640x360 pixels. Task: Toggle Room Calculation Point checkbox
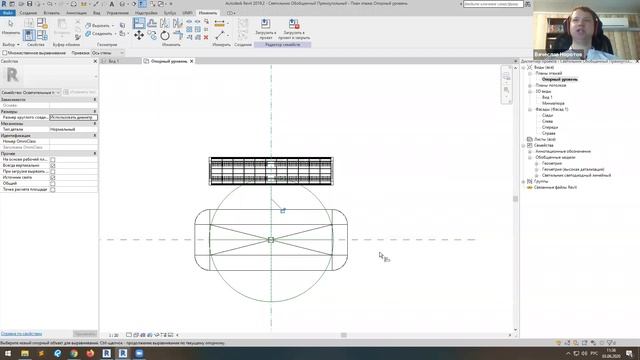click(53, 189)
